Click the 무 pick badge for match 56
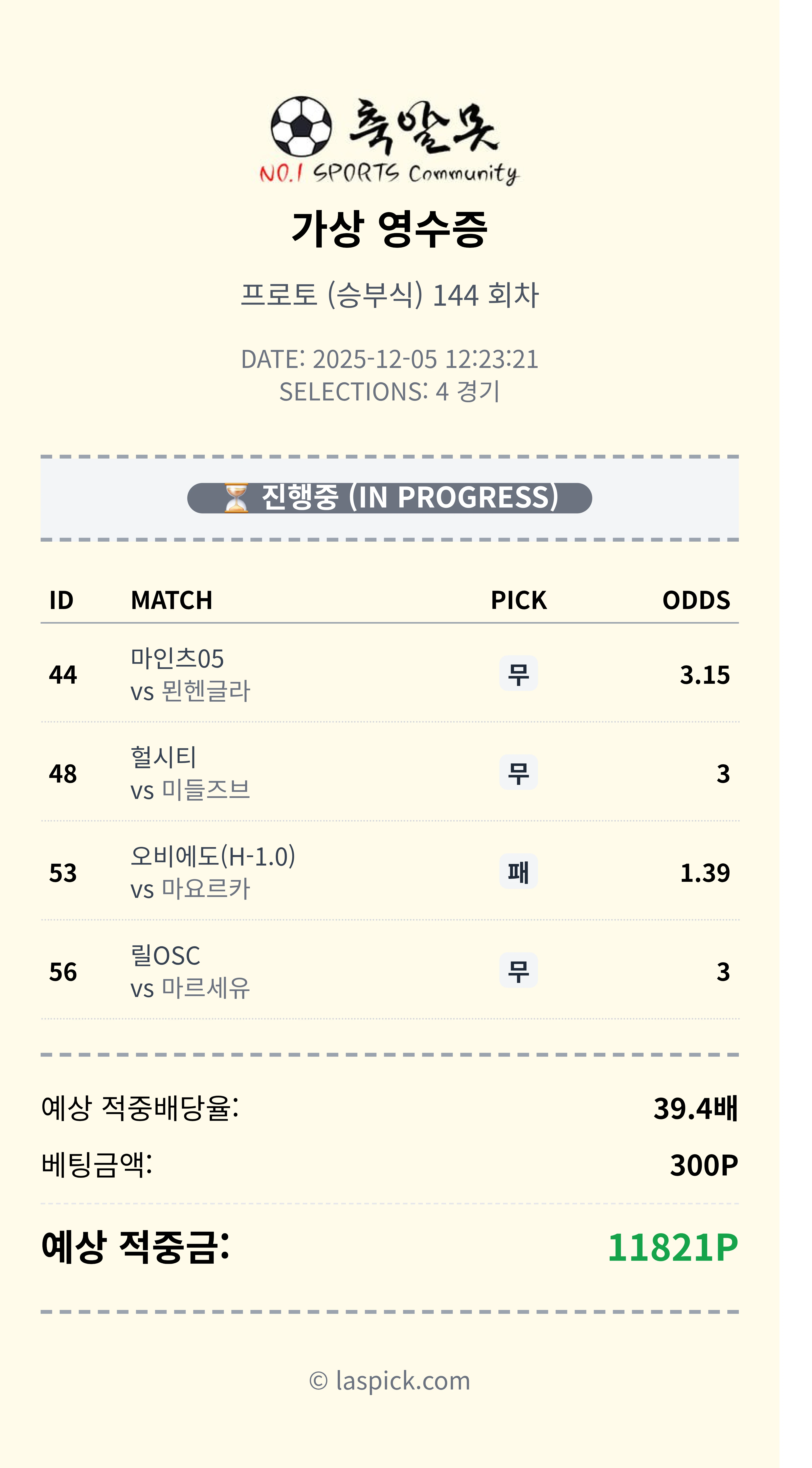Image resolution: width=812 pixels, height=1468 pixels. pyautogui.click(x=518, y=970)
